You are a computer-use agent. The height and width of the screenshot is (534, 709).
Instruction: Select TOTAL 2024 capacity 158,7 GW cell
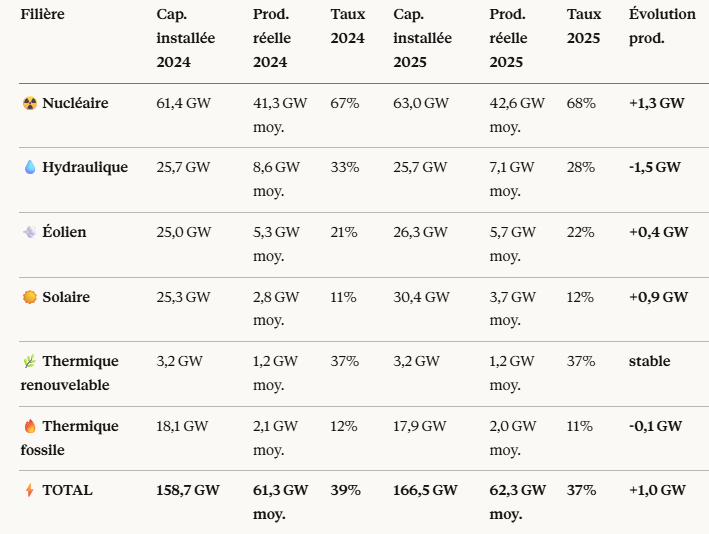point(187,490)
